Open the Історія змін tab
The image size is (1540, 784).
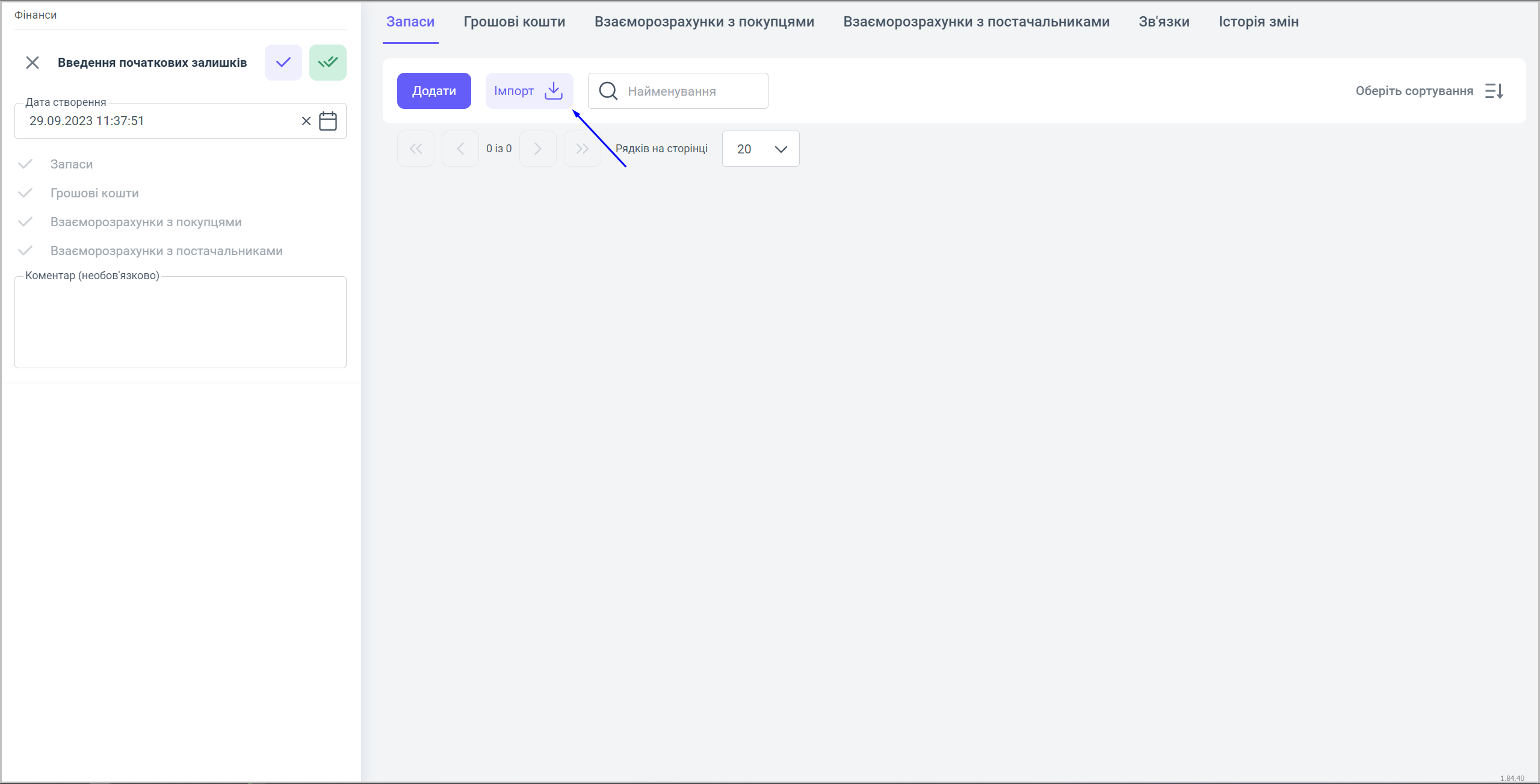[x=1258, y=22]
